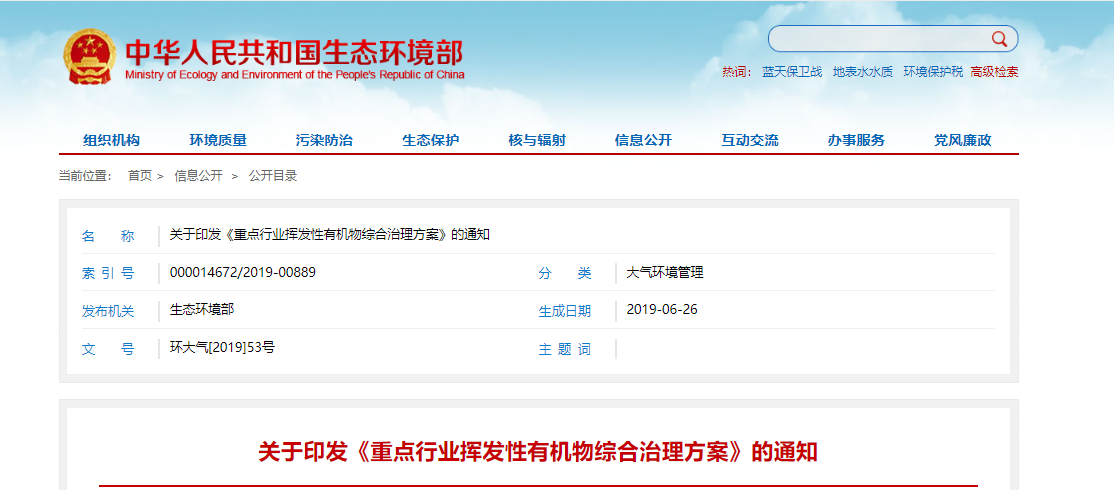Click the national emblem logo
The image size is (1114, 490).
point(90,57)
